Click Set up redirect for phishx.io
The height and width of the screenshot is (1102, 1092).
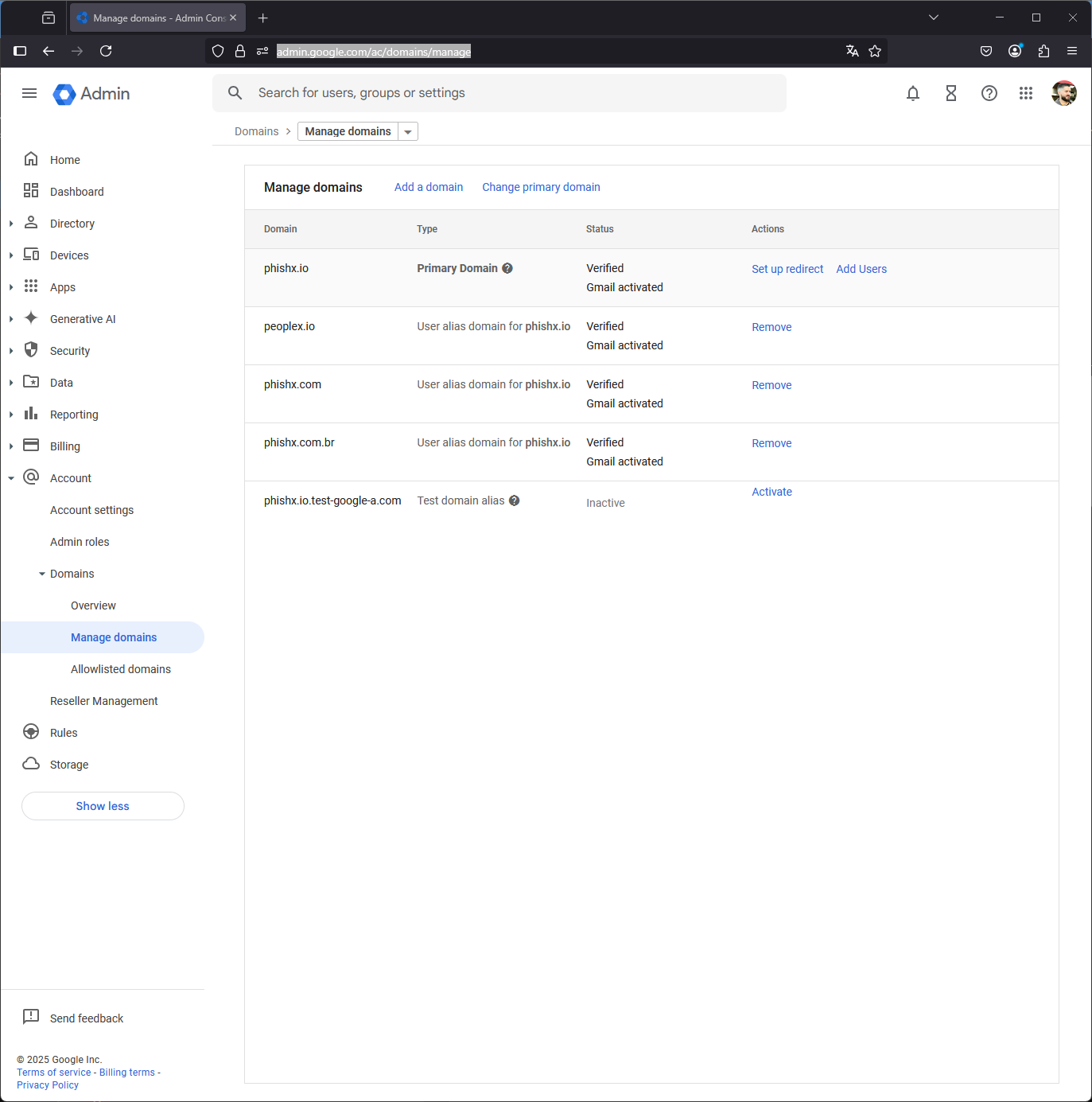[787, 269]
